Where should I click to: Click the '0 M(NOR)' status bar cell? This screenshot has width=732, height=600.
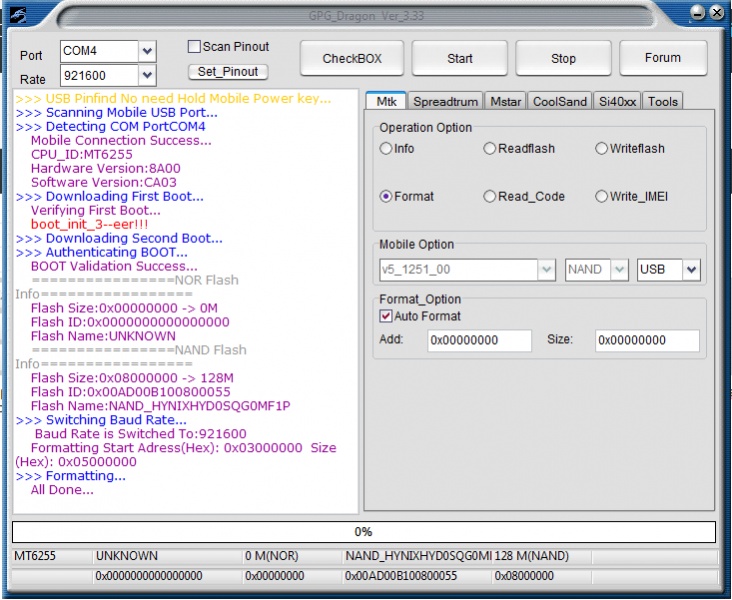click(293, 556)
